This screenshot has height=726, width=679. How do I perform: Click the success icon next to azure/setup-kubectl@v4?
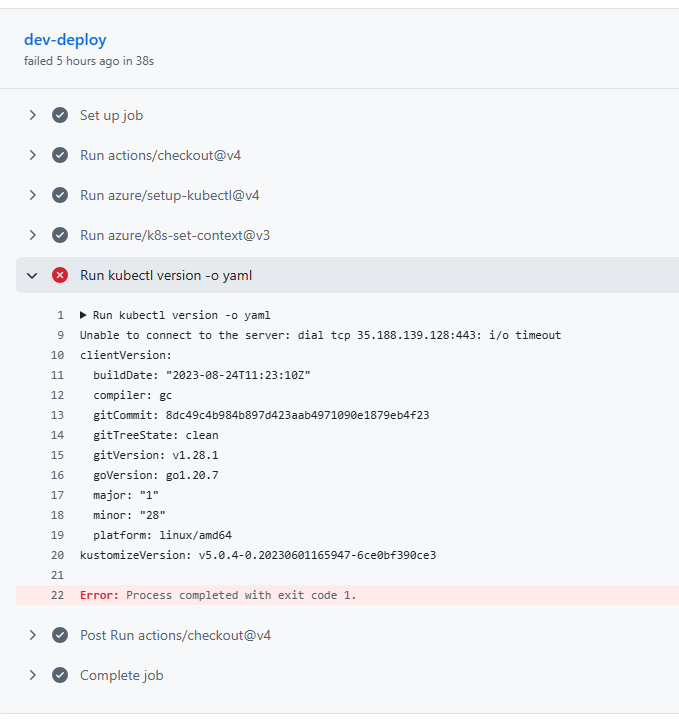pos(60,195)
